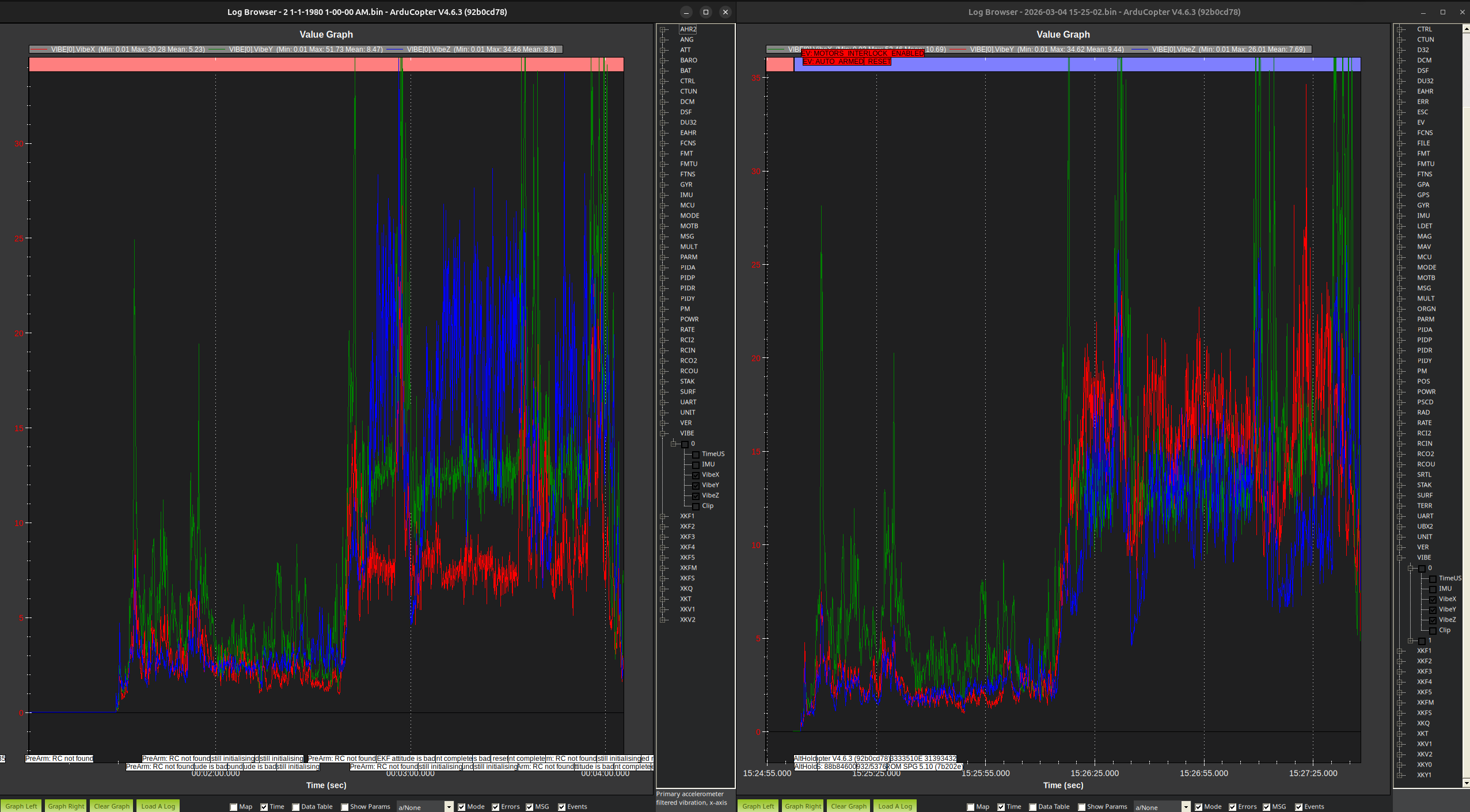Expand VIBE instance 1 node in right tree

1410,641
